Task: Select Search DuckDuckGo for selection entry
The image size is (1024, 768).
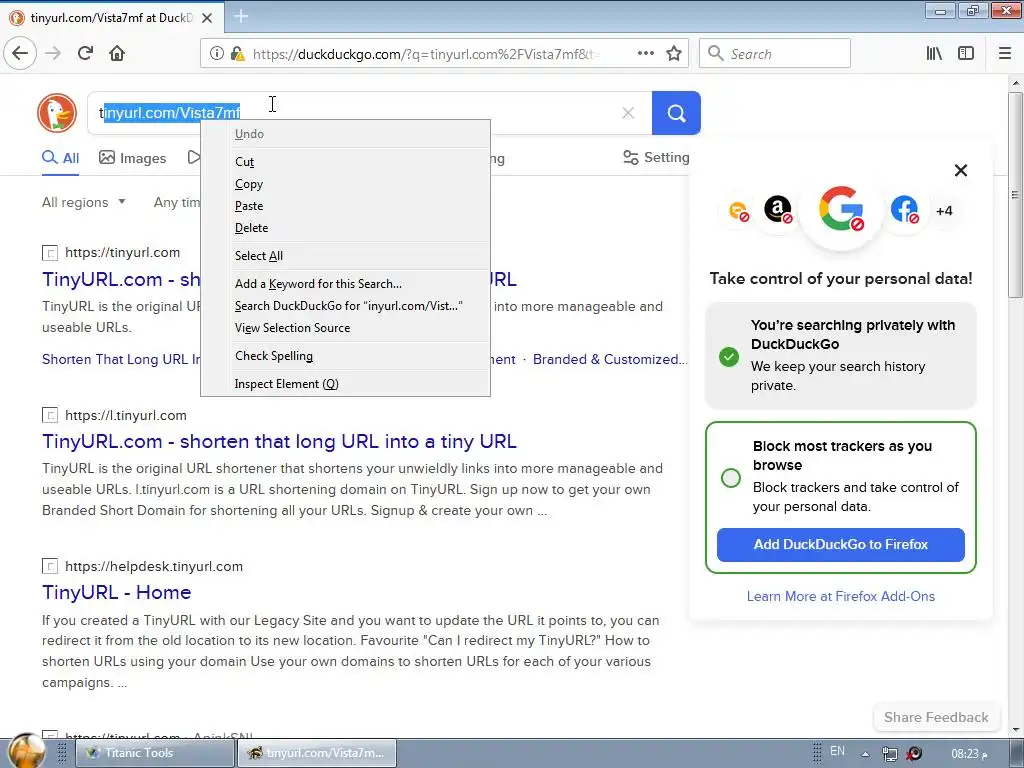Action: (345, 306)
